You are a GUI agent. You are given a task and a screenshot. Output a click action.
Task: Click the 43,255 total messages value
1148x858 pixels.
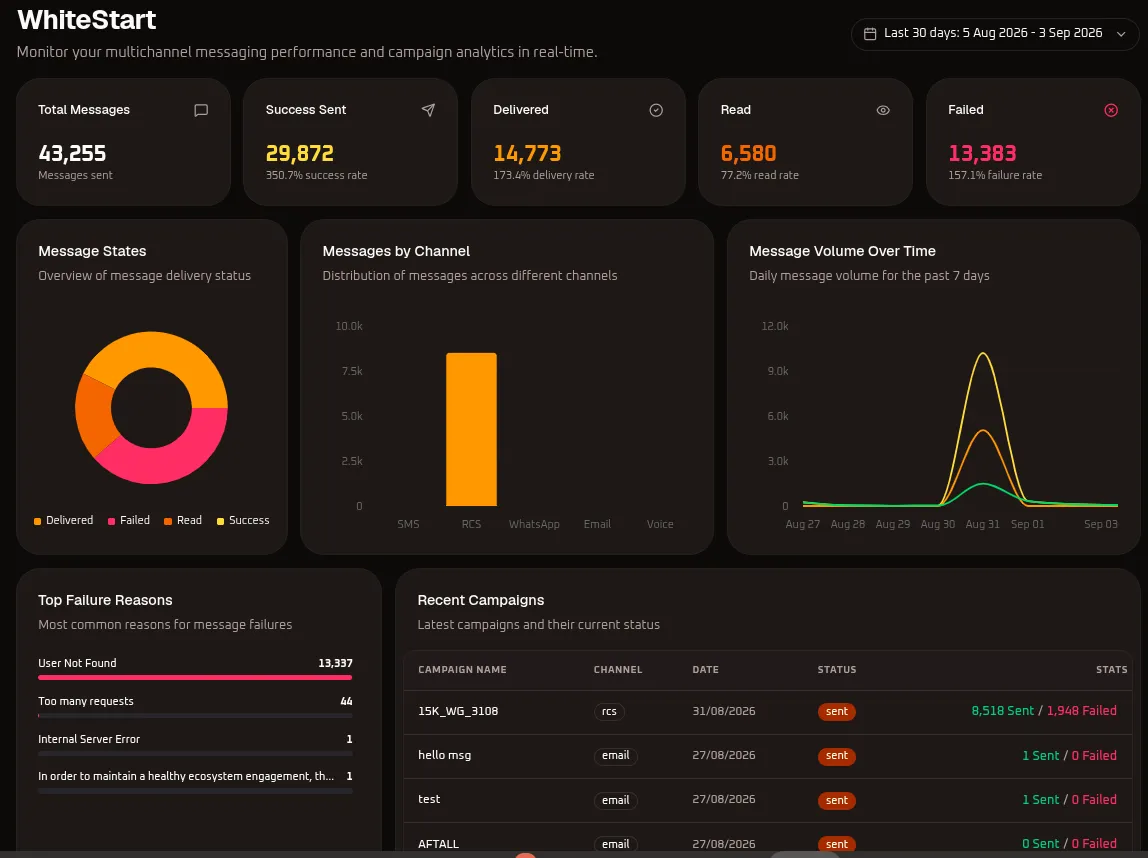72,154
